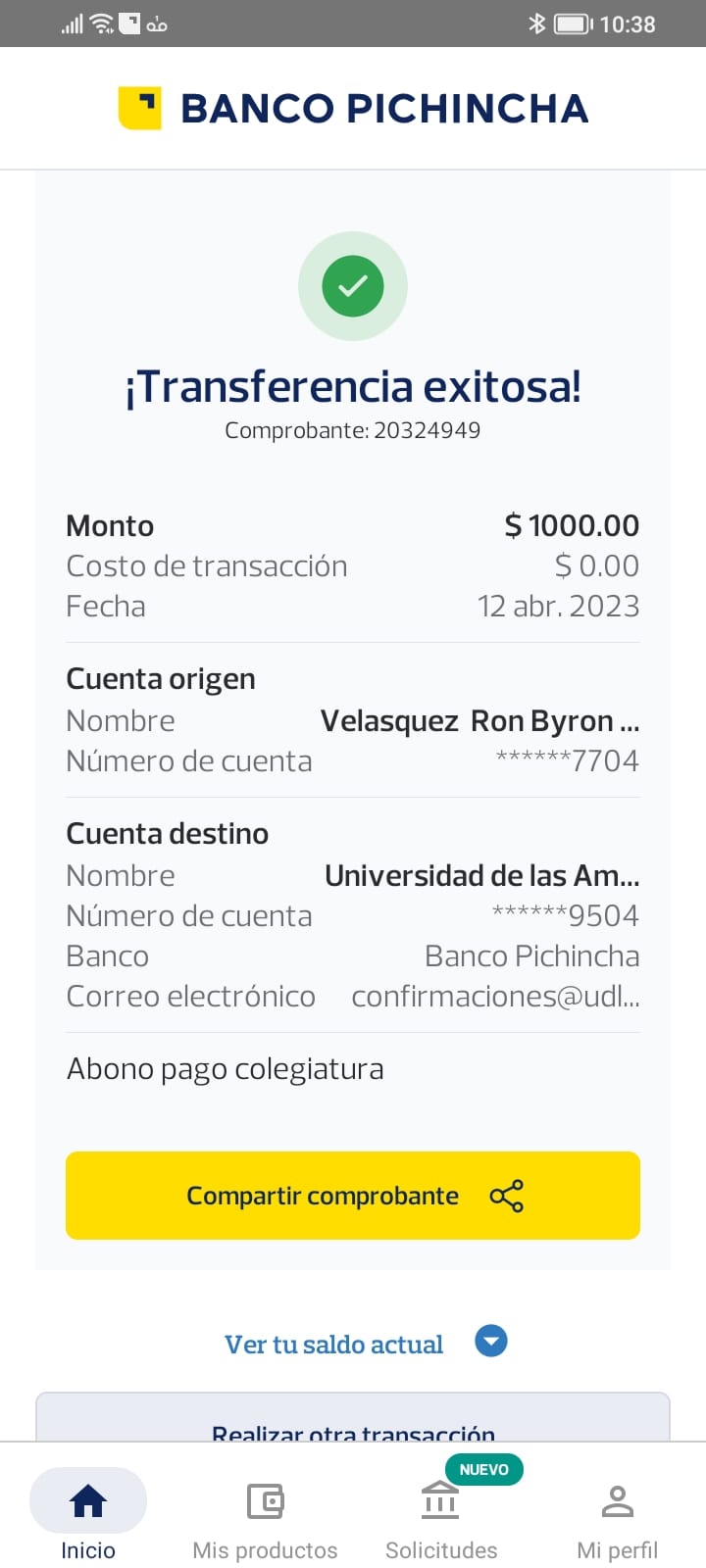Tap the green success checkmark icon

point(353,286)
